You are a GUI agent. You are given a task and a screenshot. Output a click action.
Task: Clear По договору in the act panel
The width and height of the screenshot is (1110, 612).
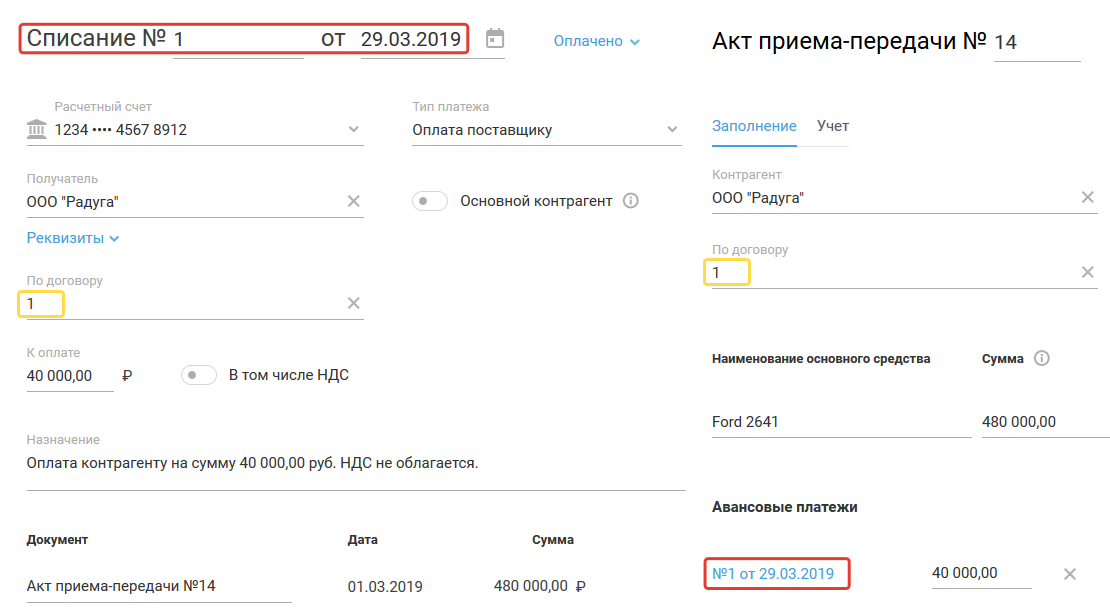(x=1088, y=272)
